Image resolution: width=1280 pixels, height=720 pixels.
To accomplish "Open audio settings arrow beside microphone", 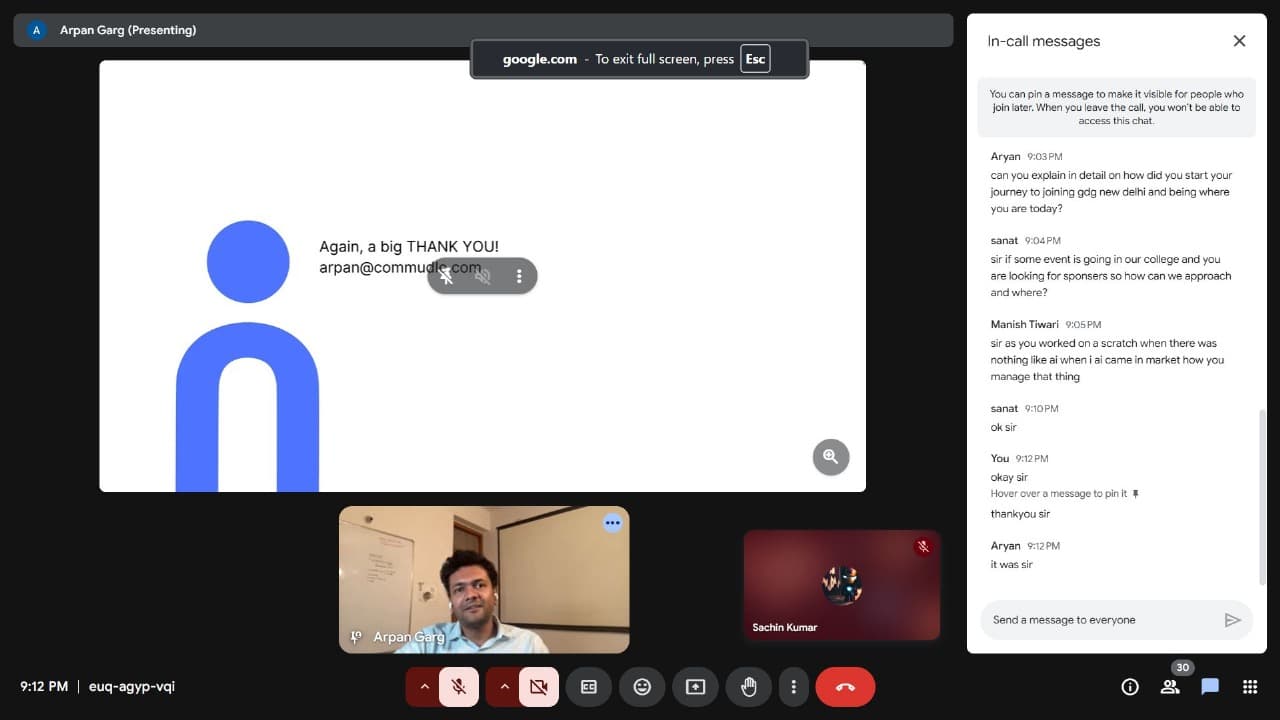I will [424, 687].
